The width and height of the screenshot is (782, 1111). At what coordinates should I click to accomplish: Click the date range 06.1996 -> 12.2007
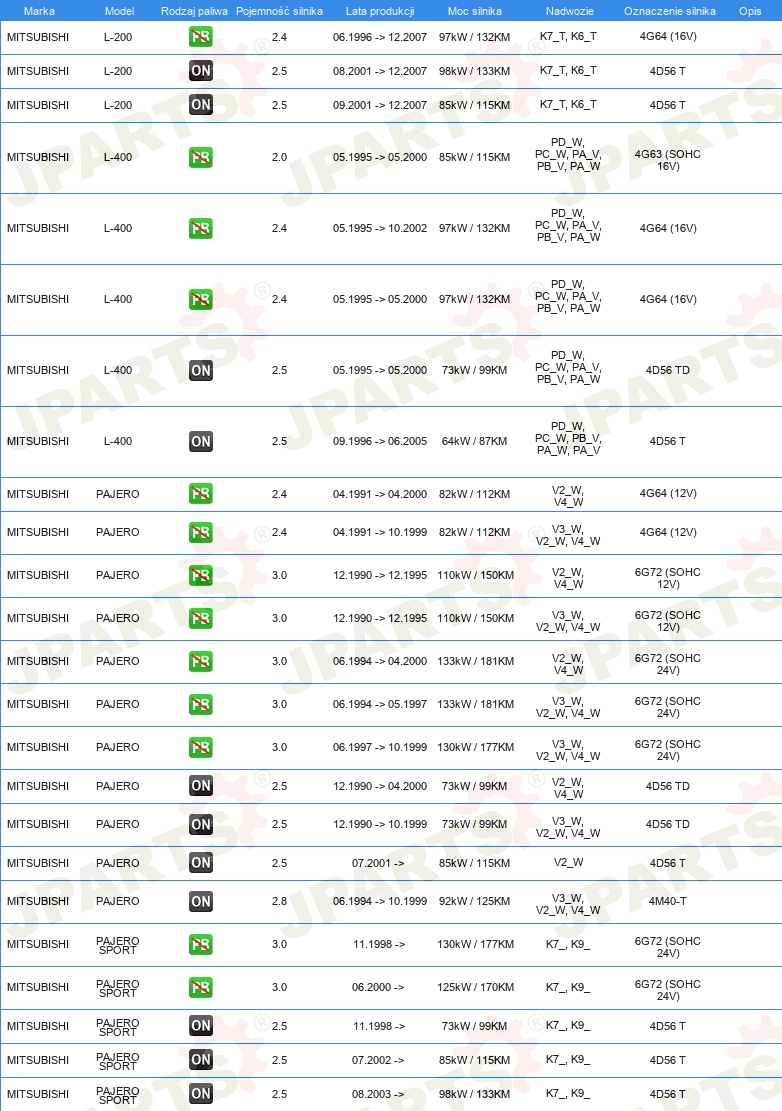[380, 37]
